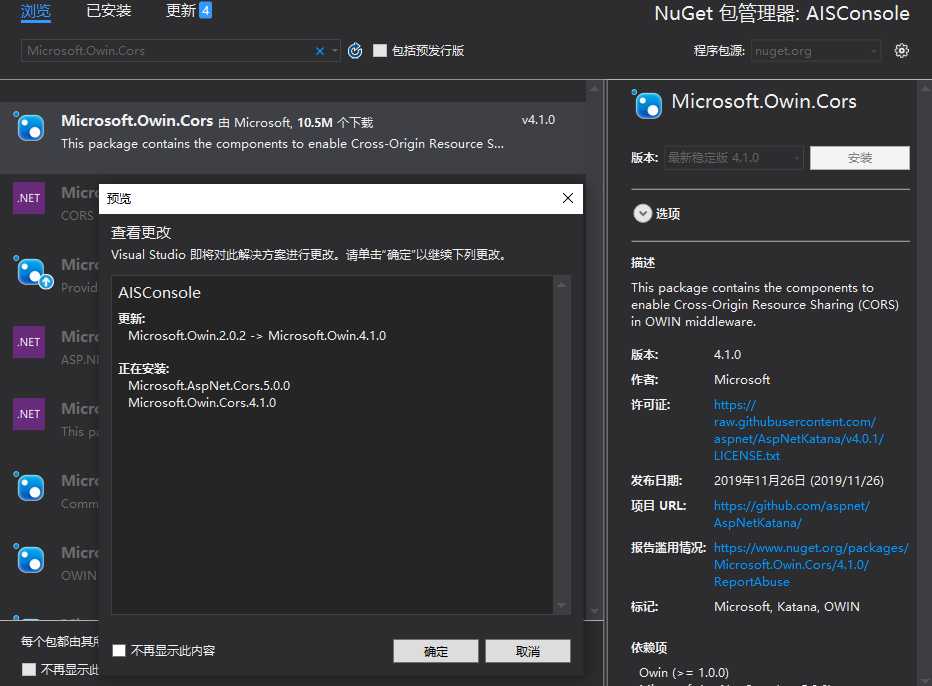Toggle the 不再显示此 checkbox behind the dialog
The image size is (932, 686).
[x=29, y=669]
